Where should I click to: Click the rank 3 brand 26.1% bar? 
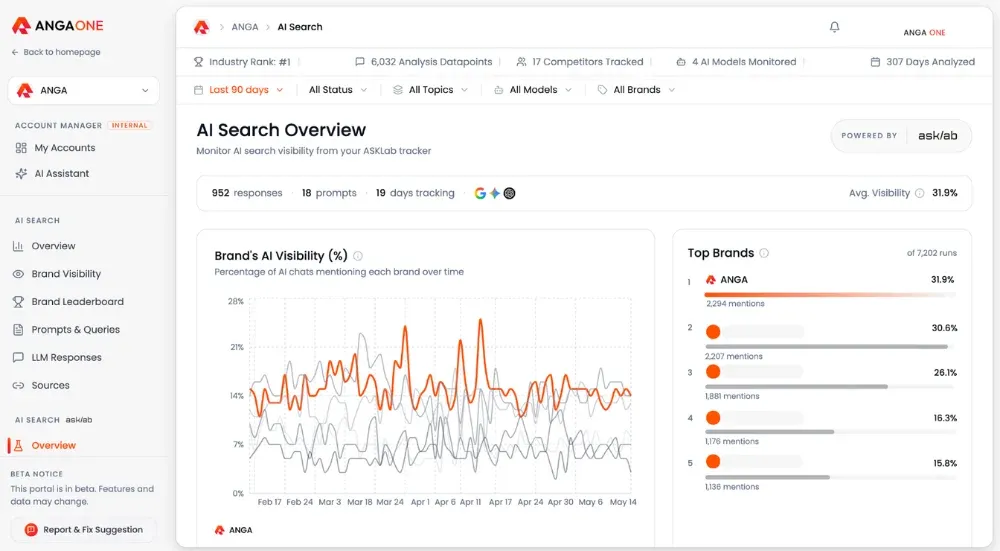830,387
